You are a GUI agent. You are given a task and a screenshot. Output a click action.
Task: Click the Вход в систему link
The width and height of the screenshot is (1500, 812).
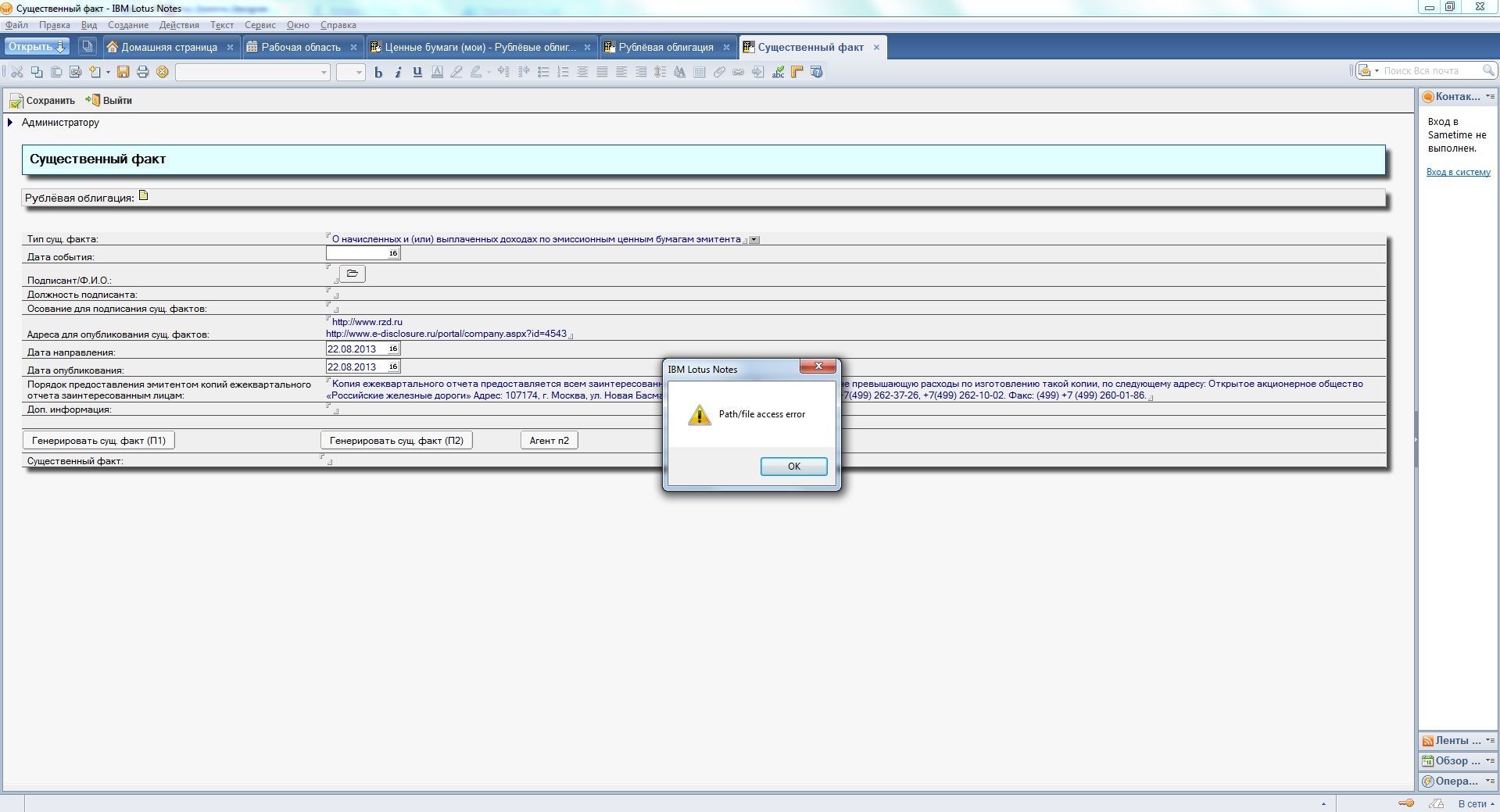click(x=1458, y=172)
